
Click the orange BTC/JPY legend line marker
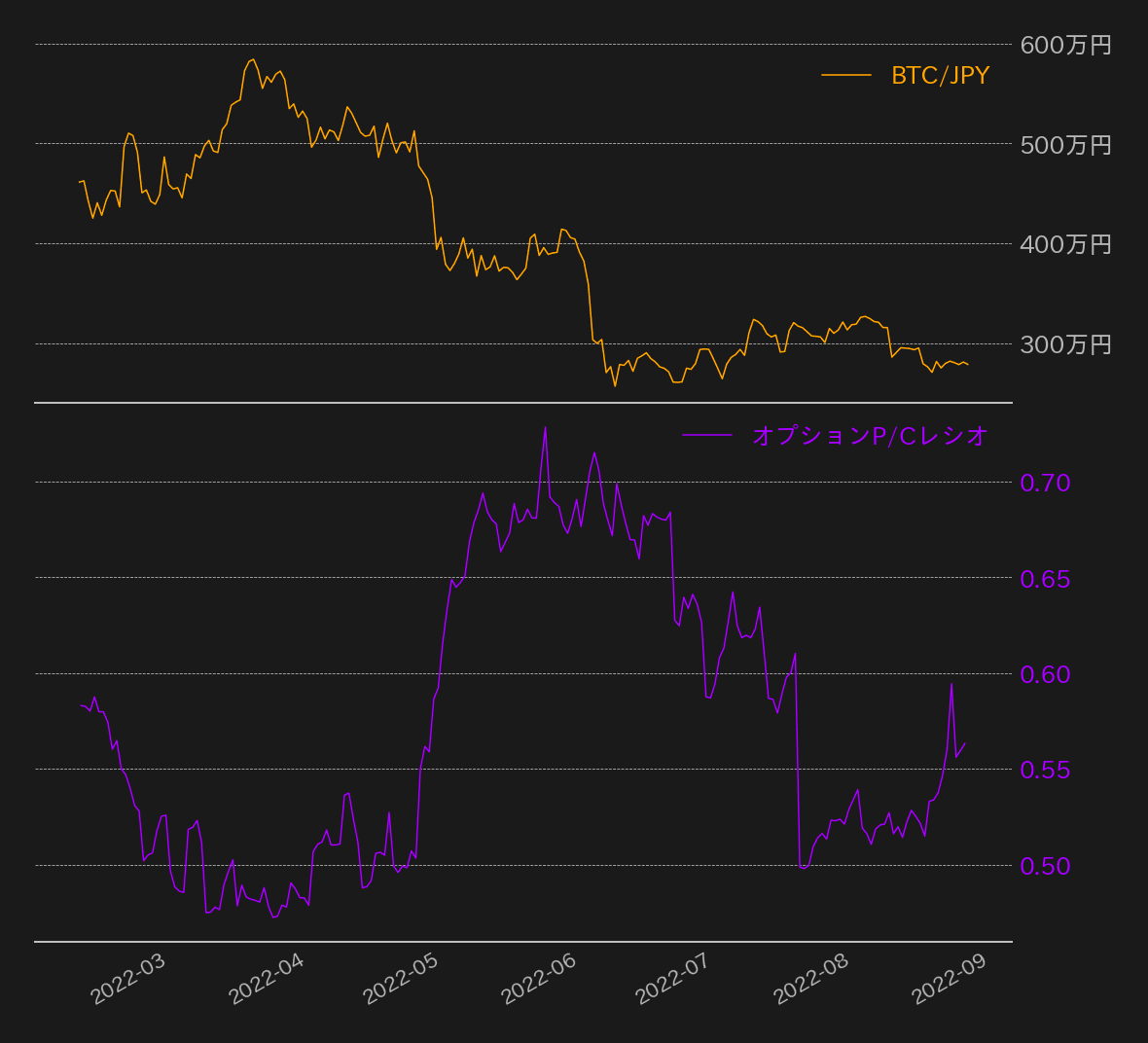[x=843, y=74]
